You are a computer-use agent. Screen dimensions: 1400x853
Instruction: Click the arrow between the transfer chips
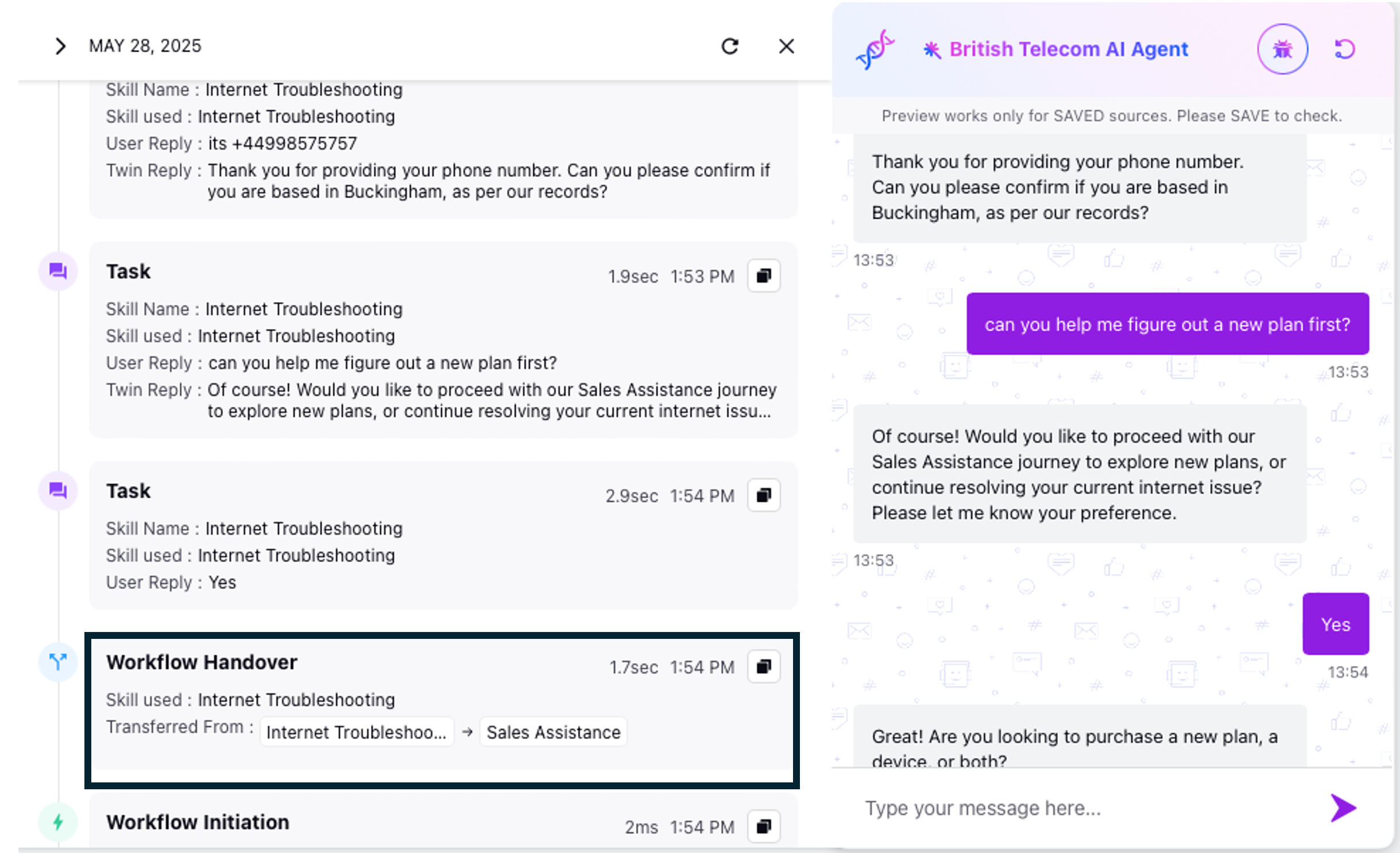[x=467, y=732]
